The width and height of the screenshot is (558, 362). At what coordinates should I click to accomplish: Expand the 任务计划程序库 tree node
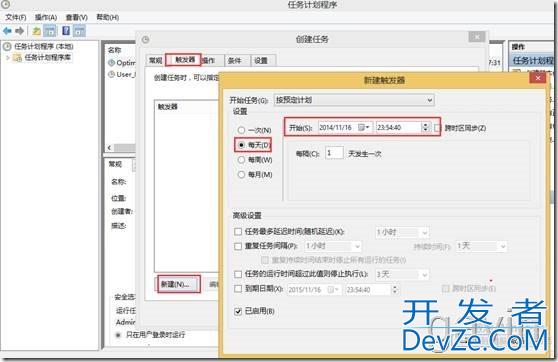click(8, 57)
